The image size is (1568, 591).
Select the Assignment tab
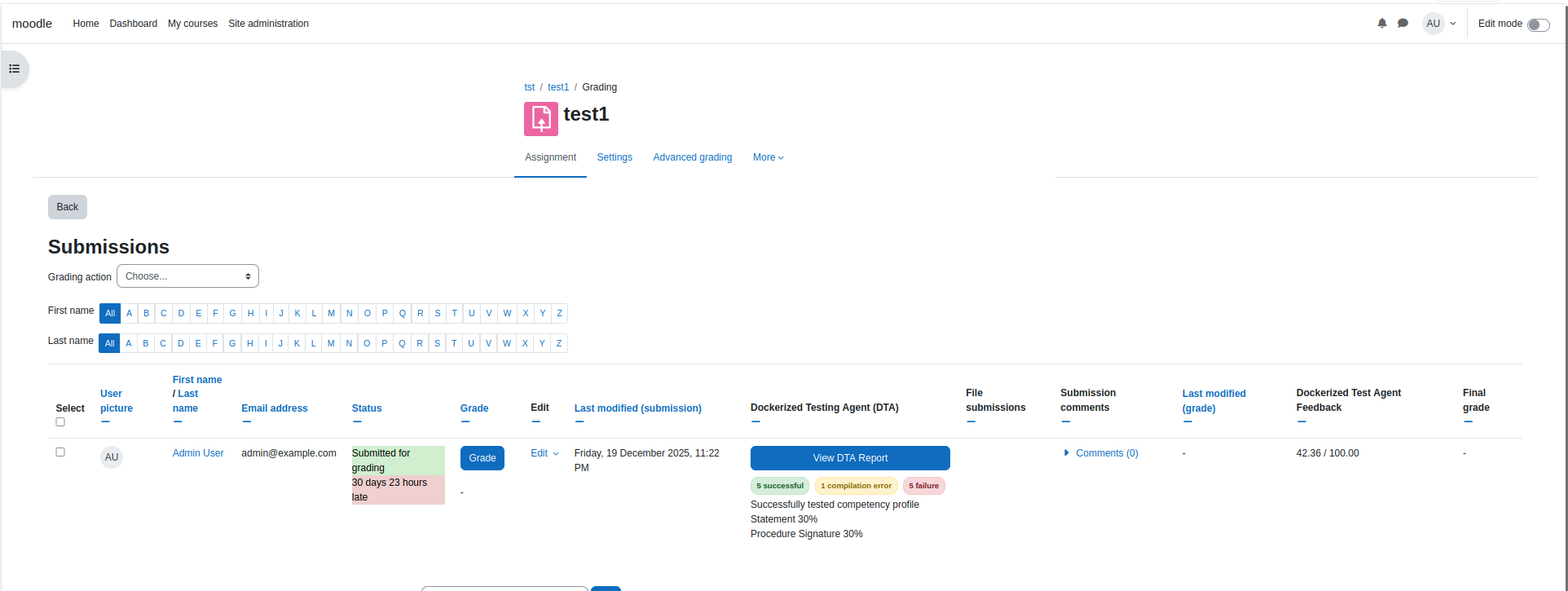click(550, 157)
